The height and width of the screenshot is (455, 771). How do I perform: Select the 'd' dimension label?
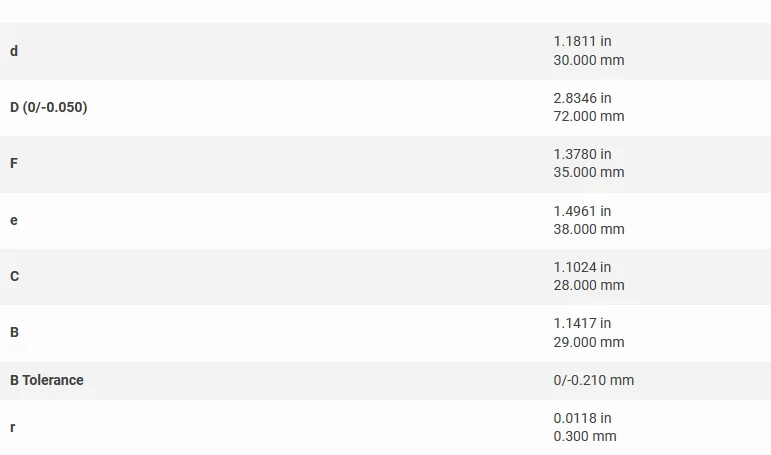14,51
